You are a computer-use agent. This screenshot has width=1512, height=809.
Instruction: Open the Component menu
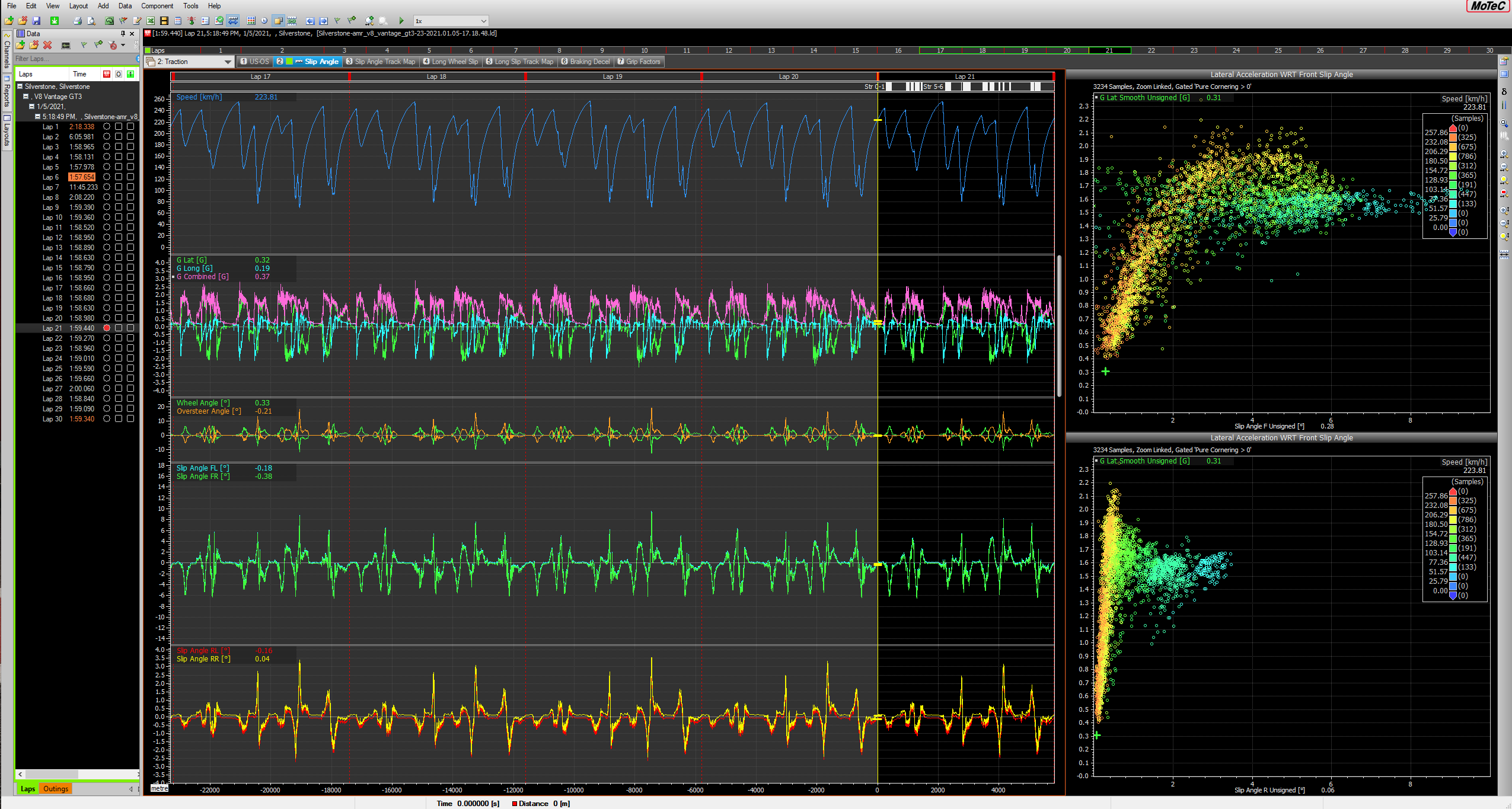(157, 6)
